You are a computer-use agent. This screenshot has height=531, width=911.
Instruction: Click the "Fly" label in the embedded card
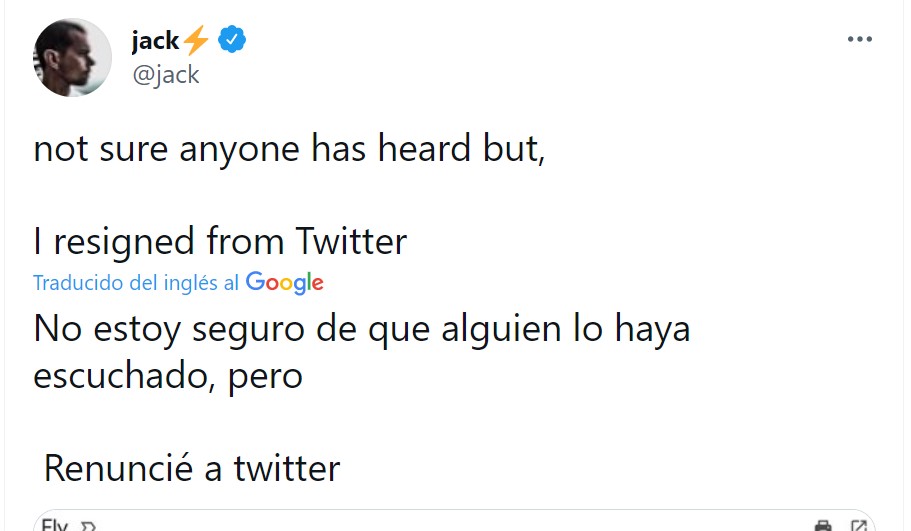(54, 525)
